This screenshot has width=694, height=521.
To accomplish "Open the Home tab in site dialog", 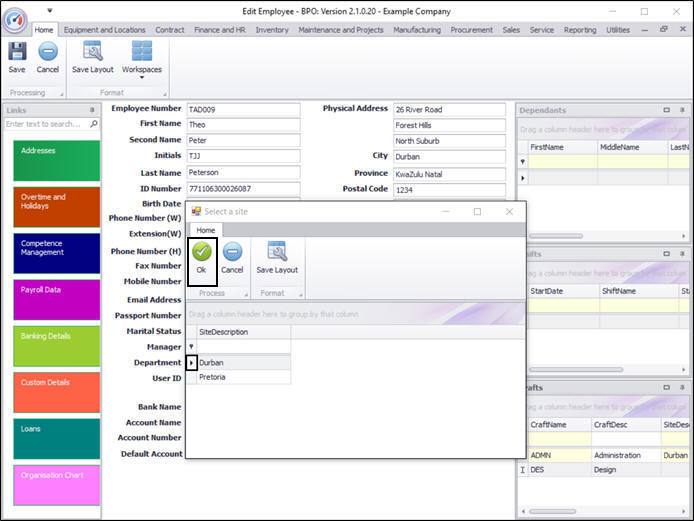I will tap(205, 230).
